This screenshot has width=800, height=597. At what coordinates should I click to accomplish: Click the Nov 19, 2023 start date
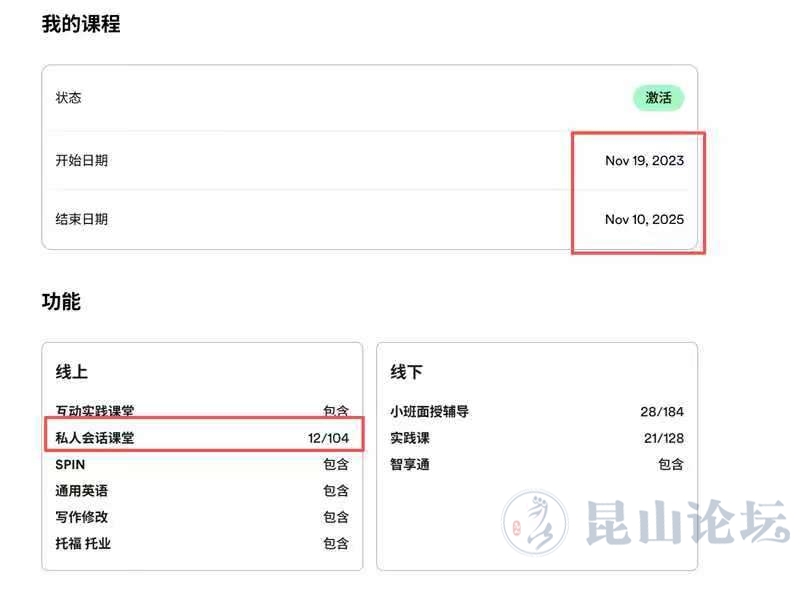click(x=644, y=160)
